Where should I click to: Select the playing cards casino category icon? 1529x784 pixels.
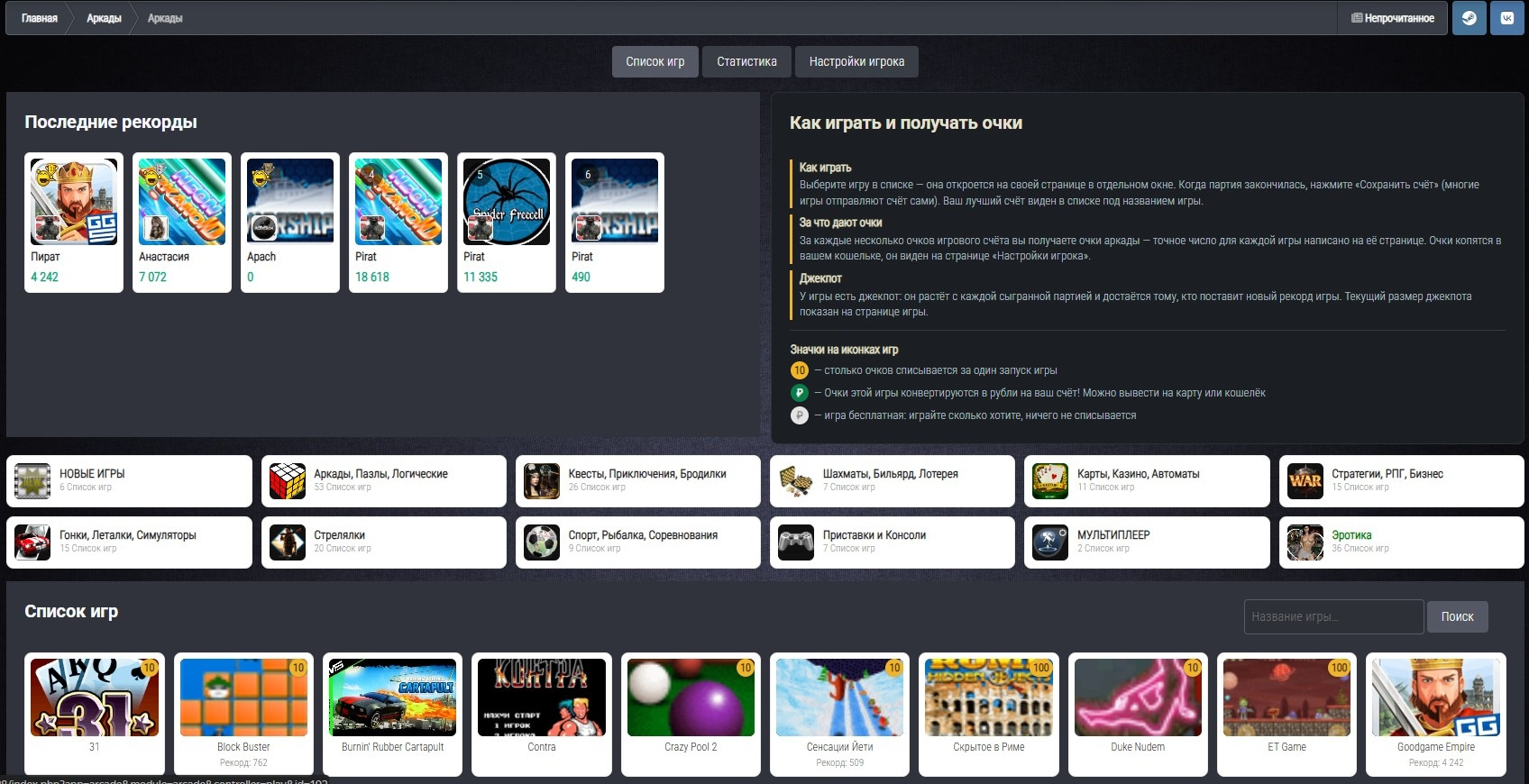[1050, 481]
